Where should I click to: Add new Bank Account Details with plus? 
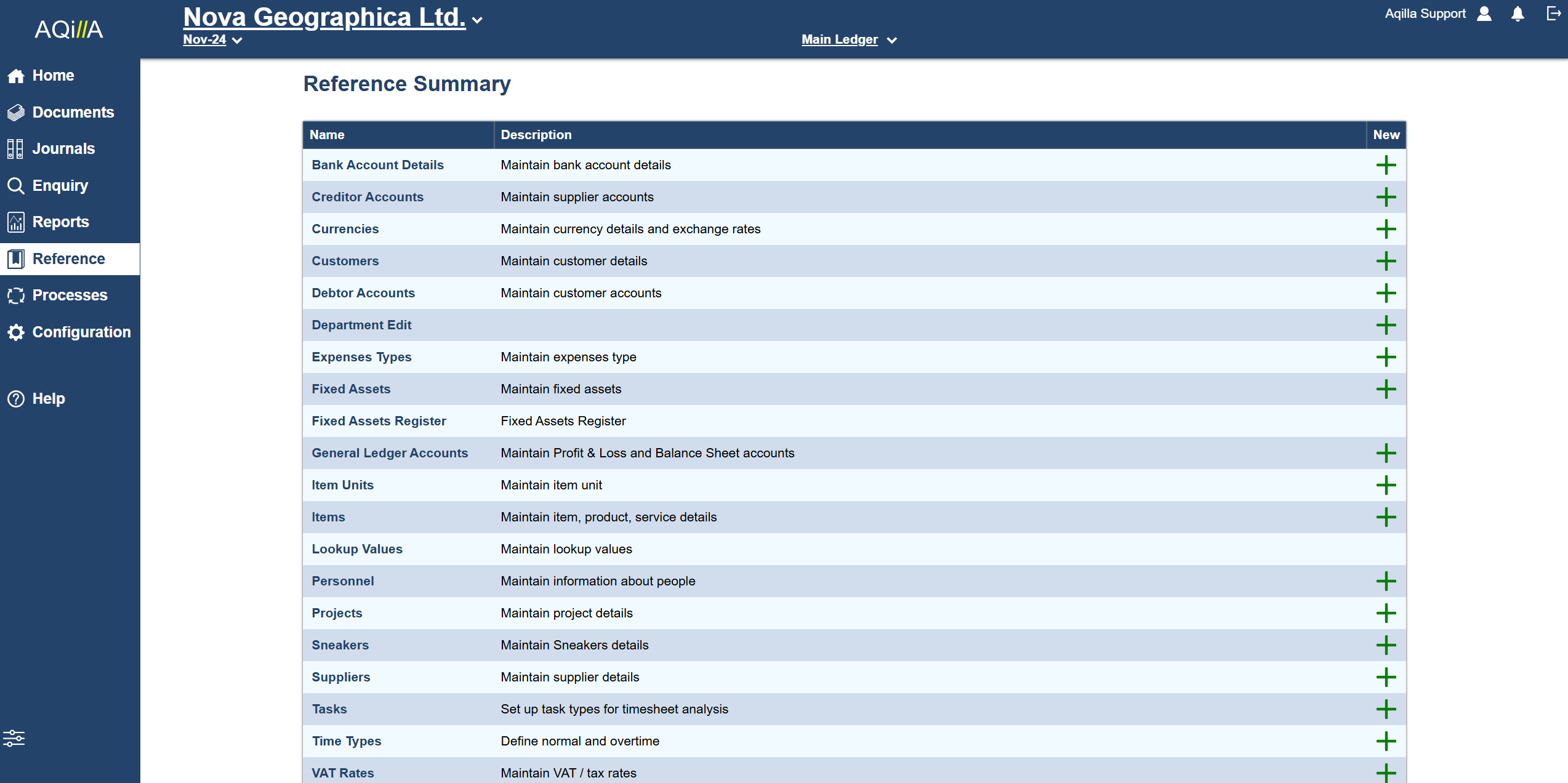(1386, 165)
